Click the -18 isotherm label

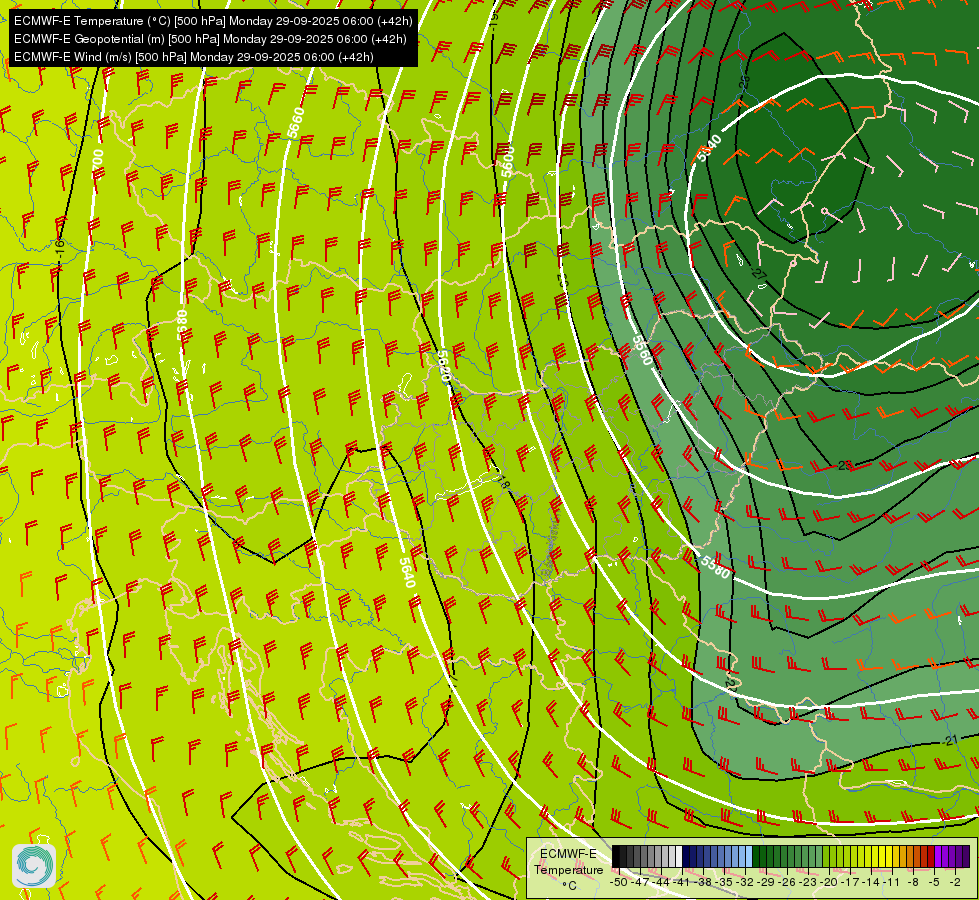(x=503, y=482)
